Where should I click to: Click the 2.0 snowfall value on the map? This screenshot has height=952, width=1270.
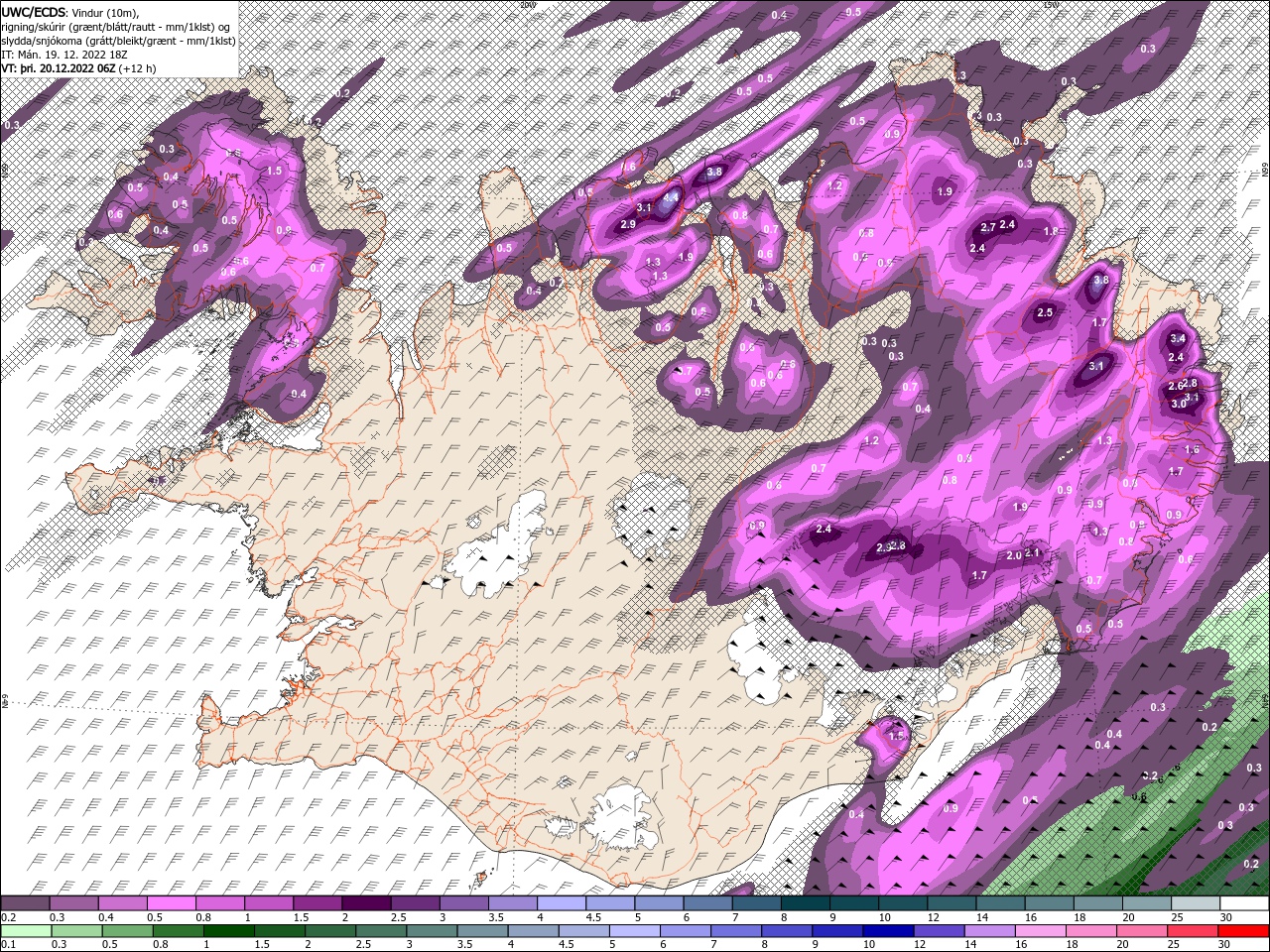click(x=1014, y=555)
